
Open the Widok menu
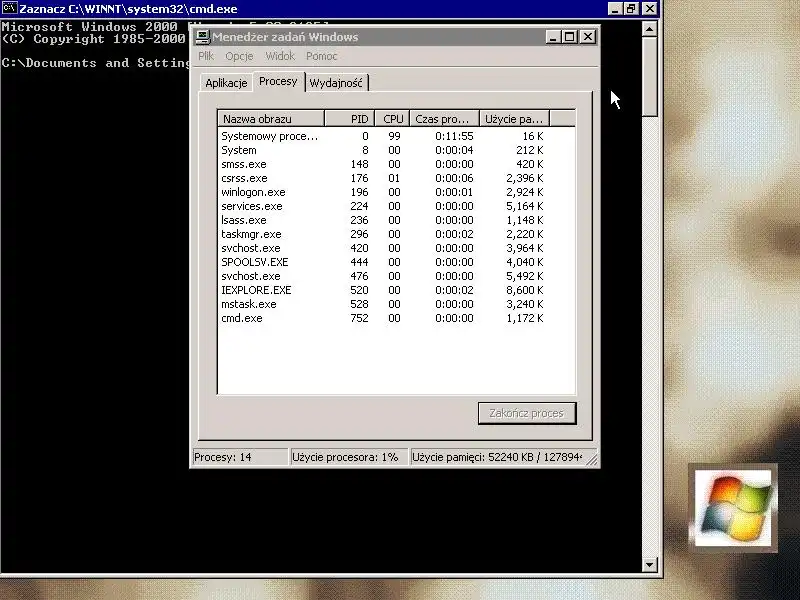tap(280, 56)
